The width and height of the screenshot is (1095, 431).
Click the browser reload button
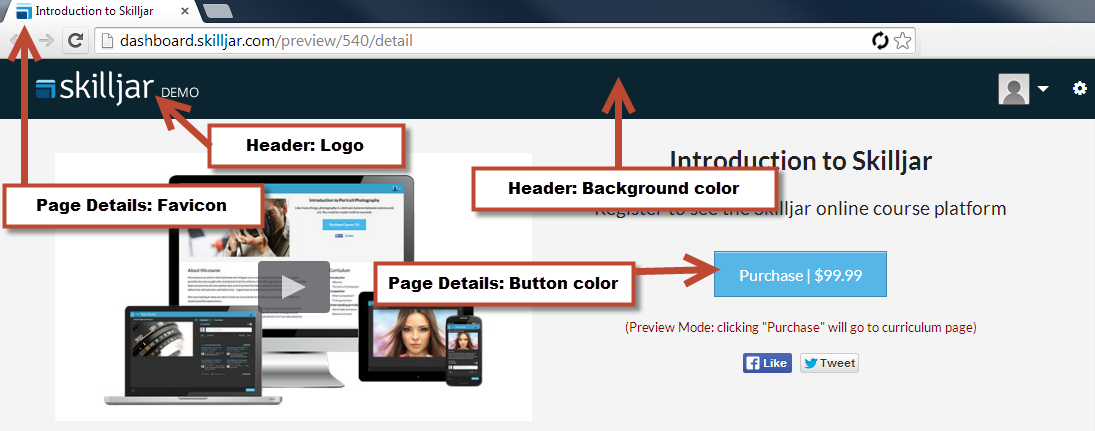tap(75, 41)
